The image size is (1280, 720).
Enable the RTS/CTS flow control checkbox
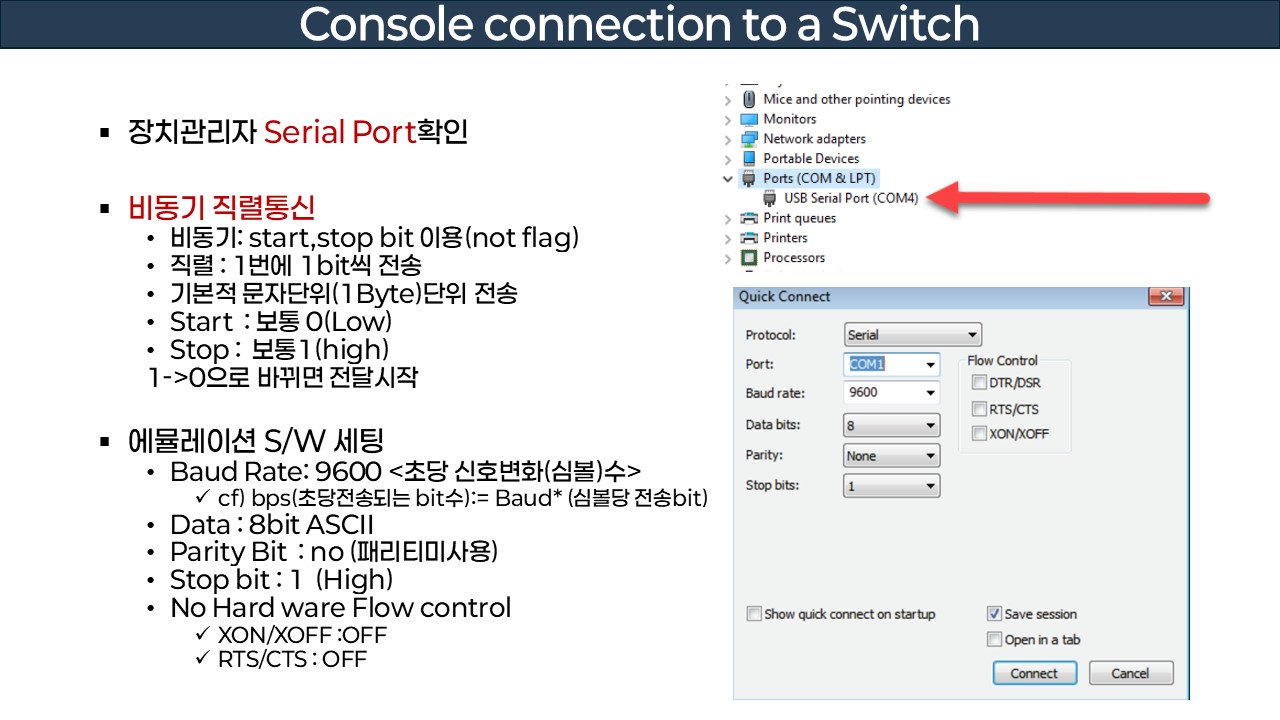click(980, 408)
